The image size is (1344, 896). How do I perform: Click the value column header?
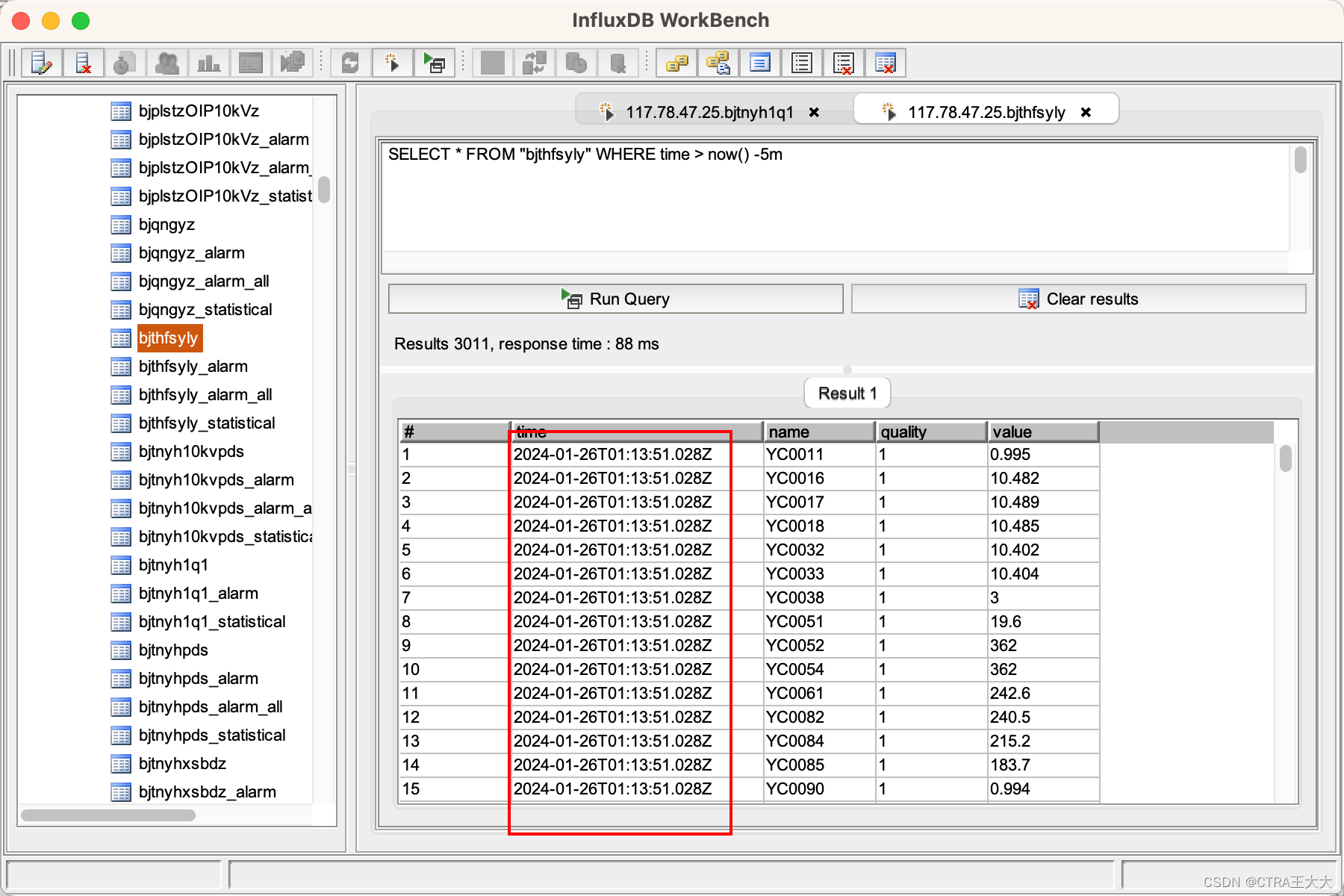(x=1043, y=432)
